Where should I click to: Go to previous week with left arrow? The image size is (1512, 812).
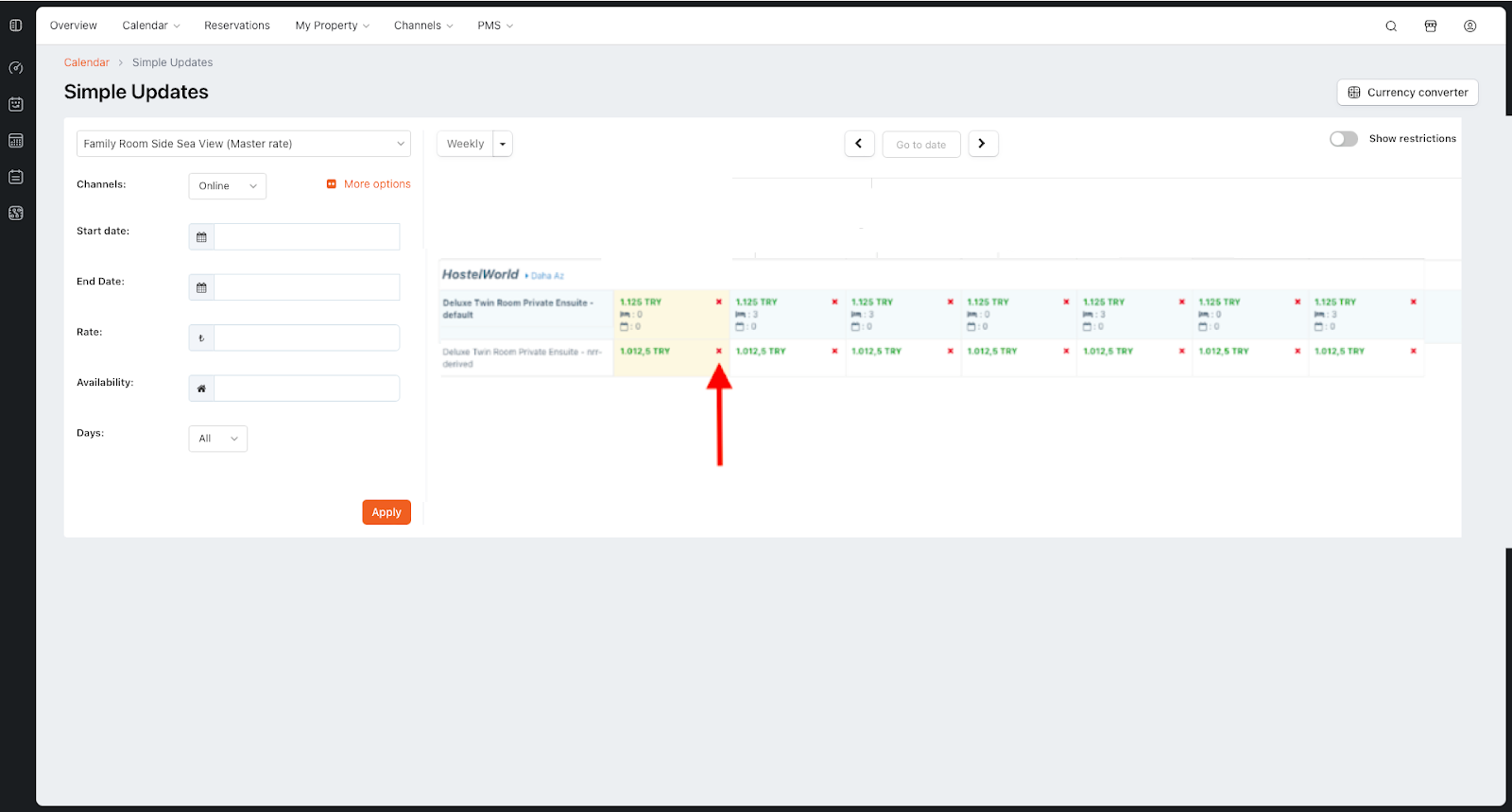tap(859, 144)
